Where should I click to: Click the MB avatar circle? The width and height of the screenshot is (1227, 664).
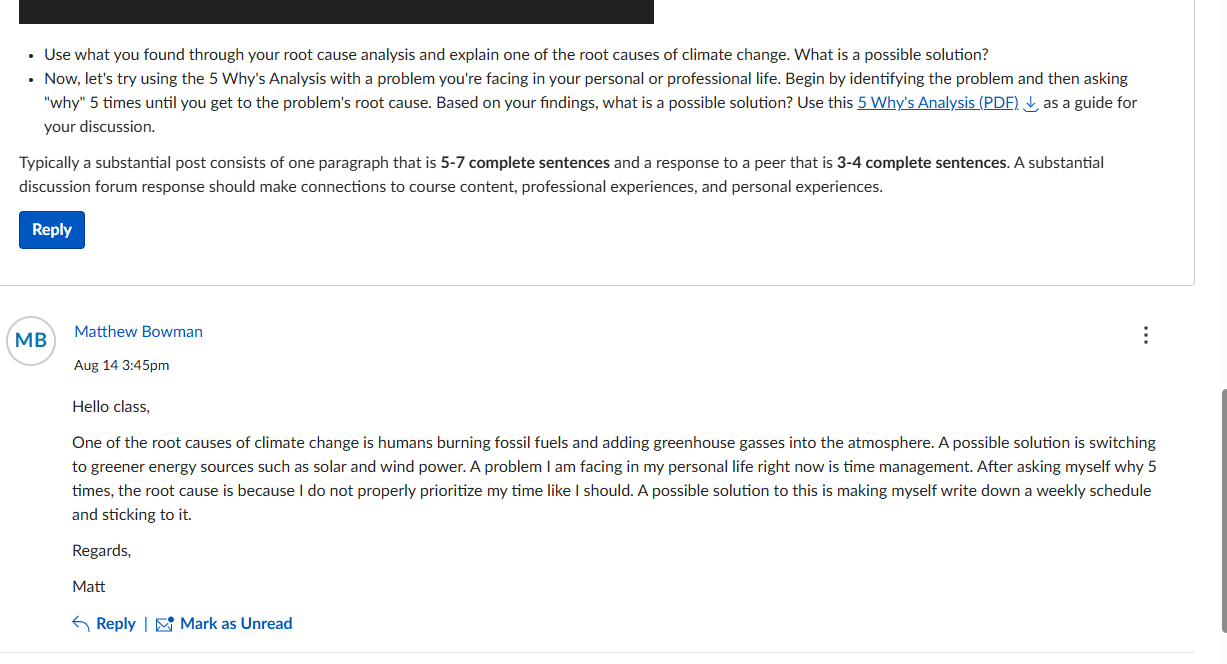(x=31, y=340)
